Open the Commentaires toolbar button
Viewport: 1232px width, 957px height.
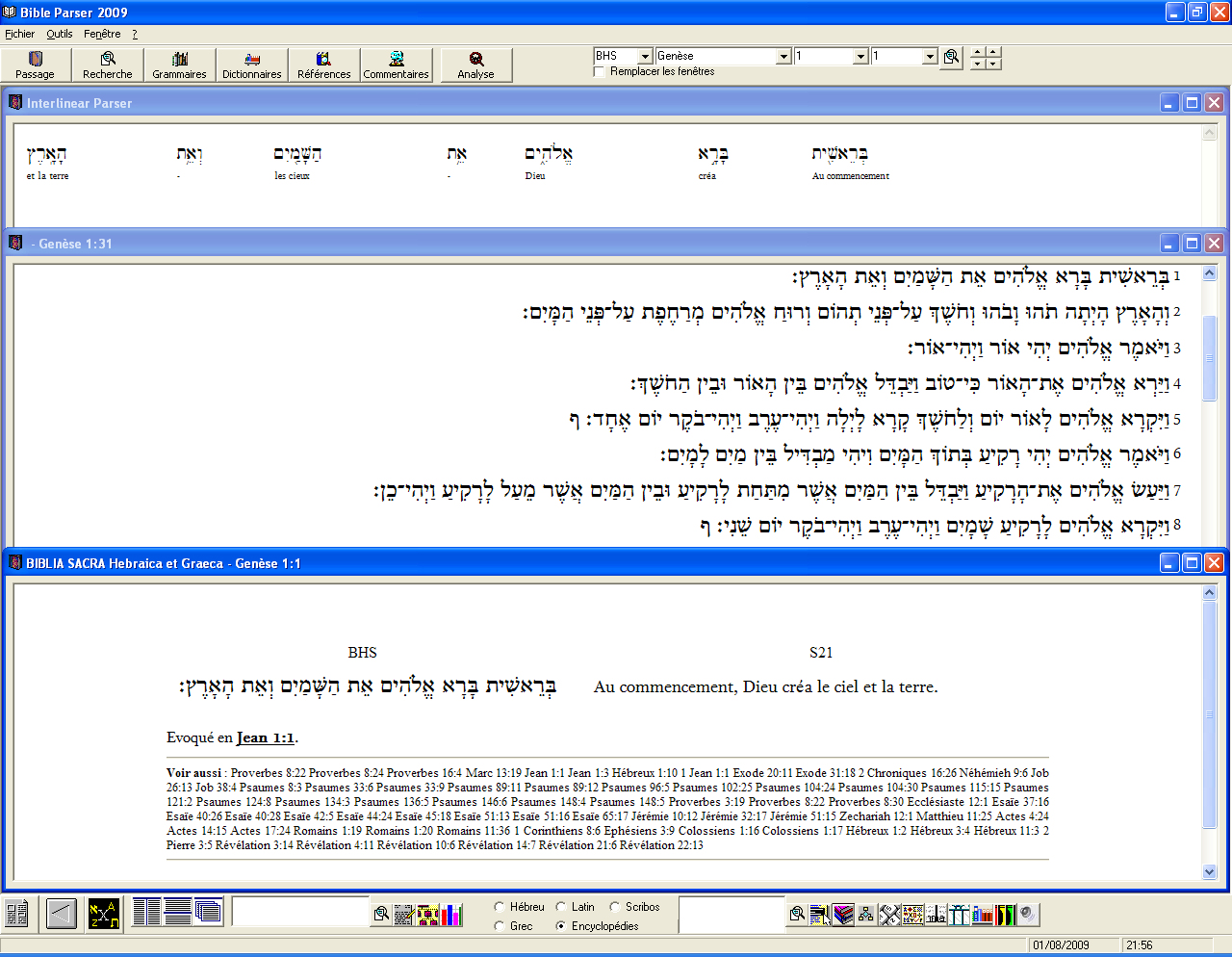click(397, 65)
